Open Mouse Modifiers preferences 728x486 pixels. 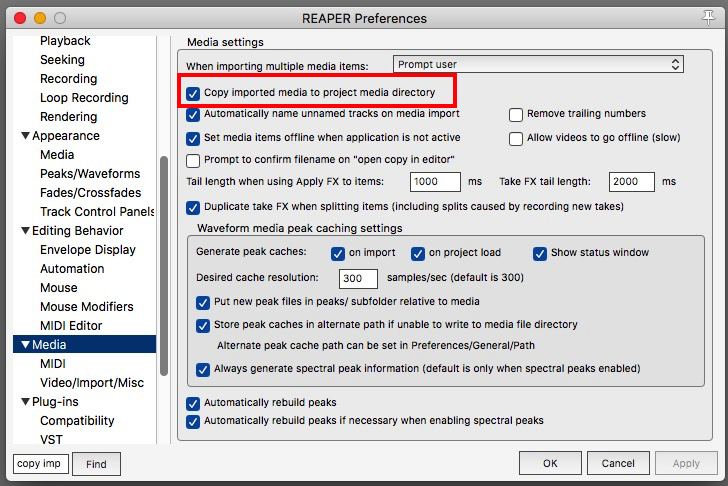[x=87, y=307]
